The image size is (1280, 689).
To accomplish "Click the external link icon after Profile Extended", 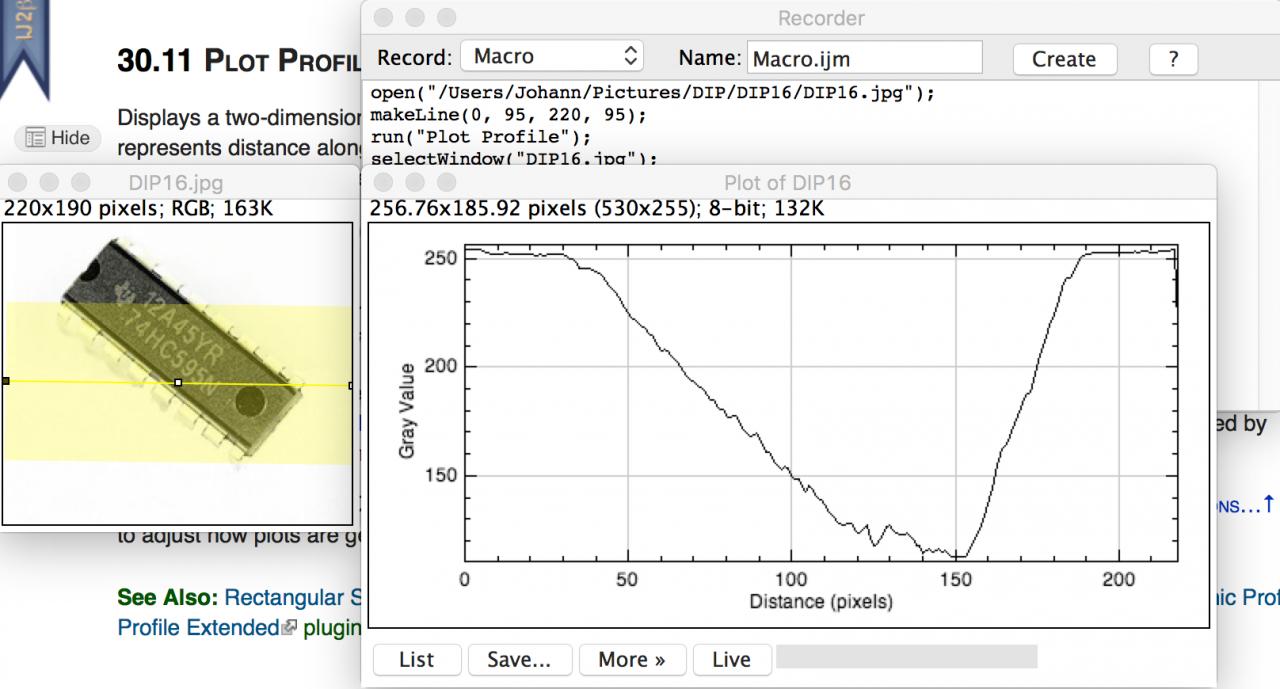I will (290, 628).
